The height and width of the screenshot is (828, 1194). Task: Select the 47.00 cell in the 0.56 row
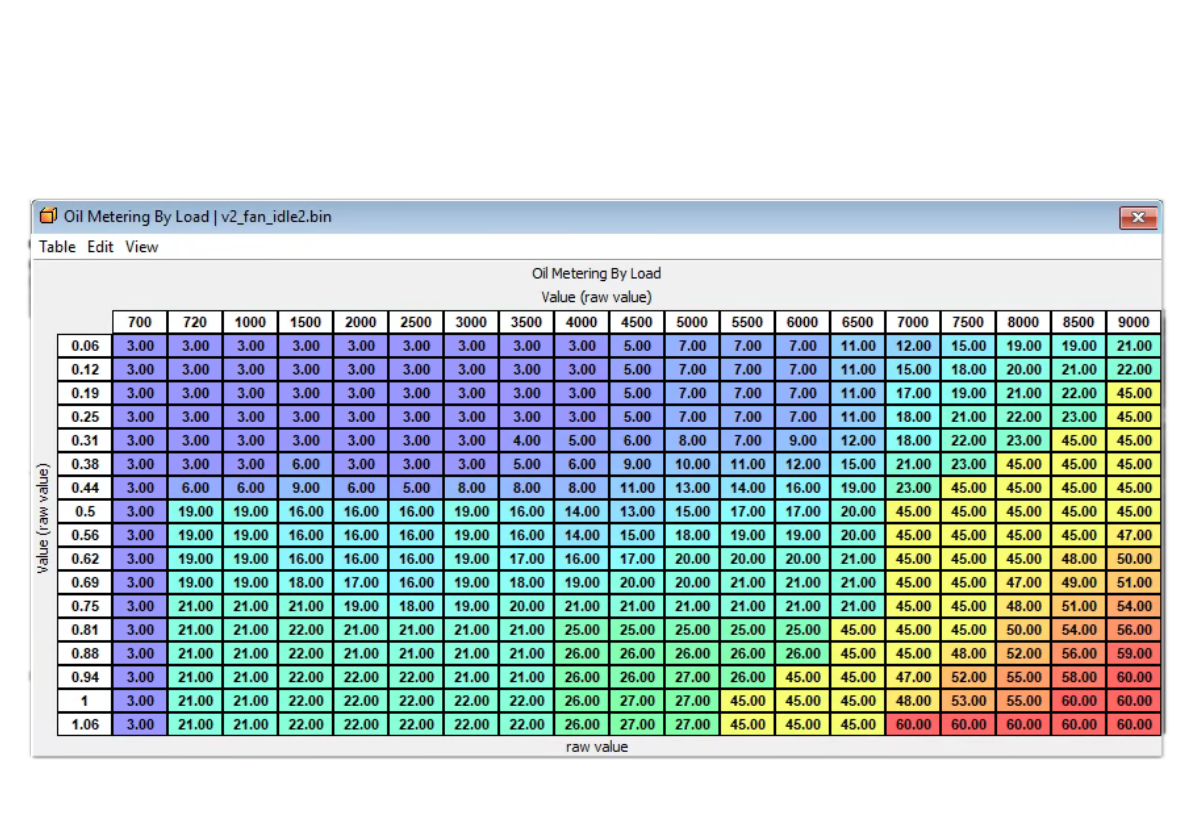click(1133, 535)
